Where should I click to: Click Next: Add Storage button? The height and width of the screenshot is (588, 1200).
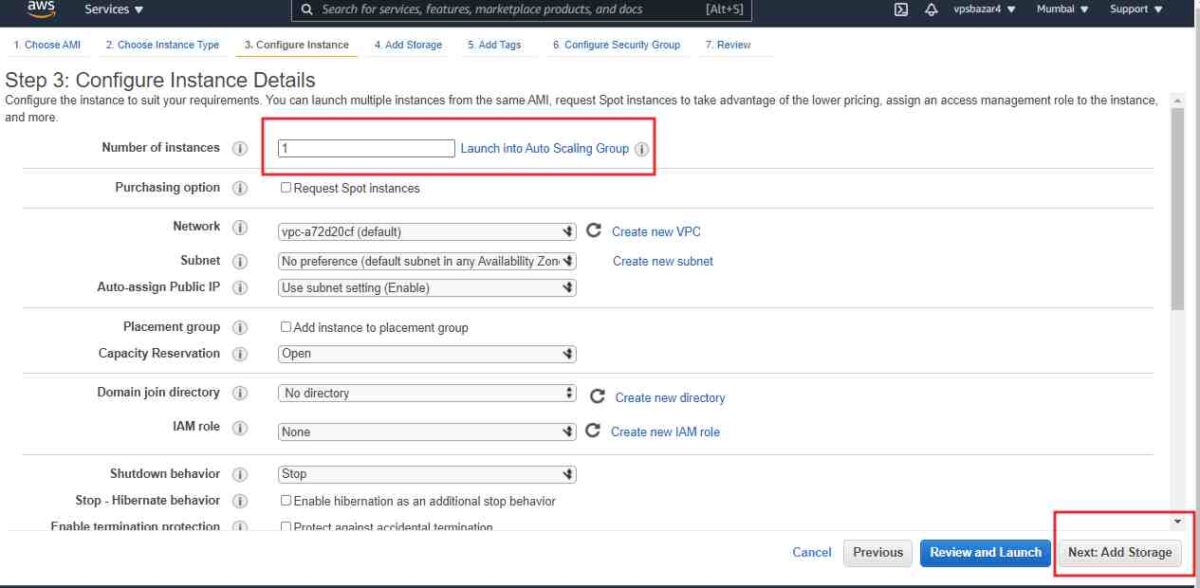(x=1119, y=552)
